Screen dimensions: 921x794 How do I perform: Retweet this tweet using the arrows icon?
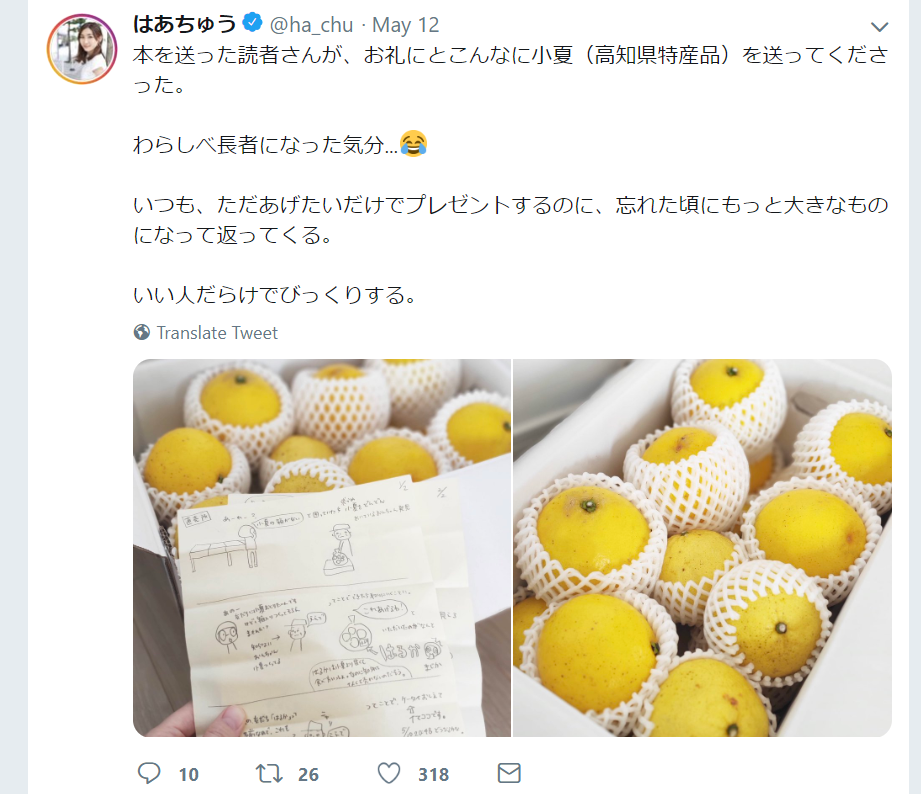(x=269, y=773)
